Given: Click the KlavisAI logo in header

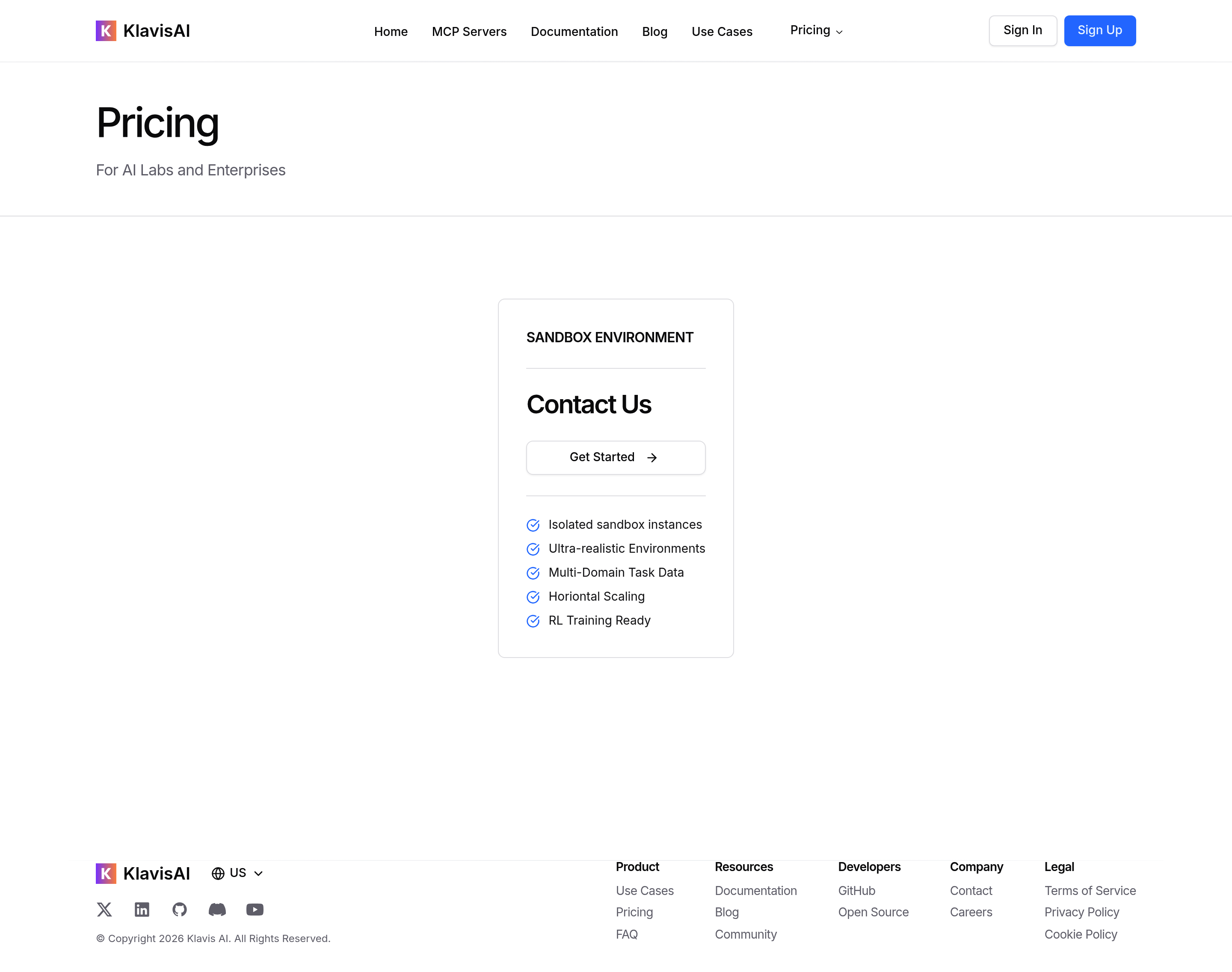Looking at the screenshot, I should (142, 31).
